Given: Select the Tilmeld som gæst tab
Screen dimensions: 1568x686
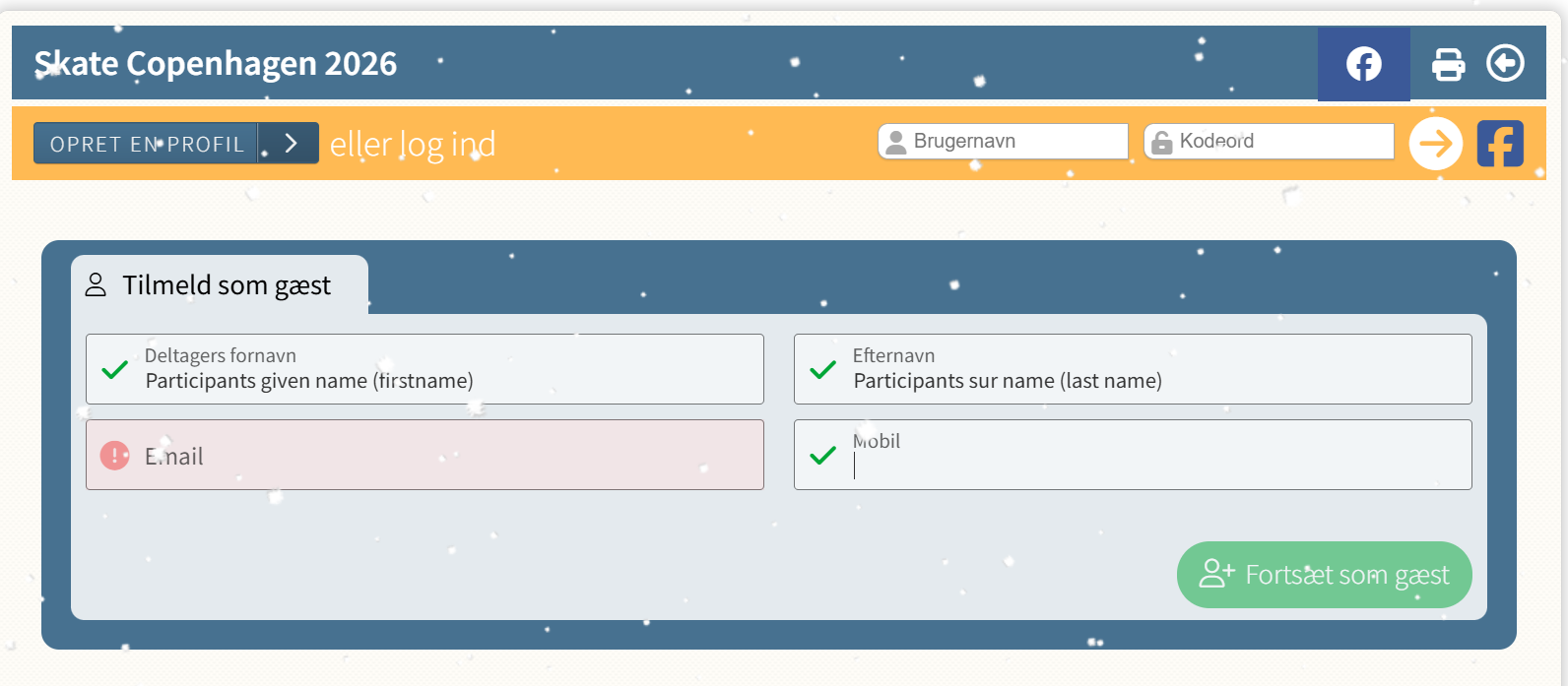Looking at the screenshot, I should [x=220, y=285].
